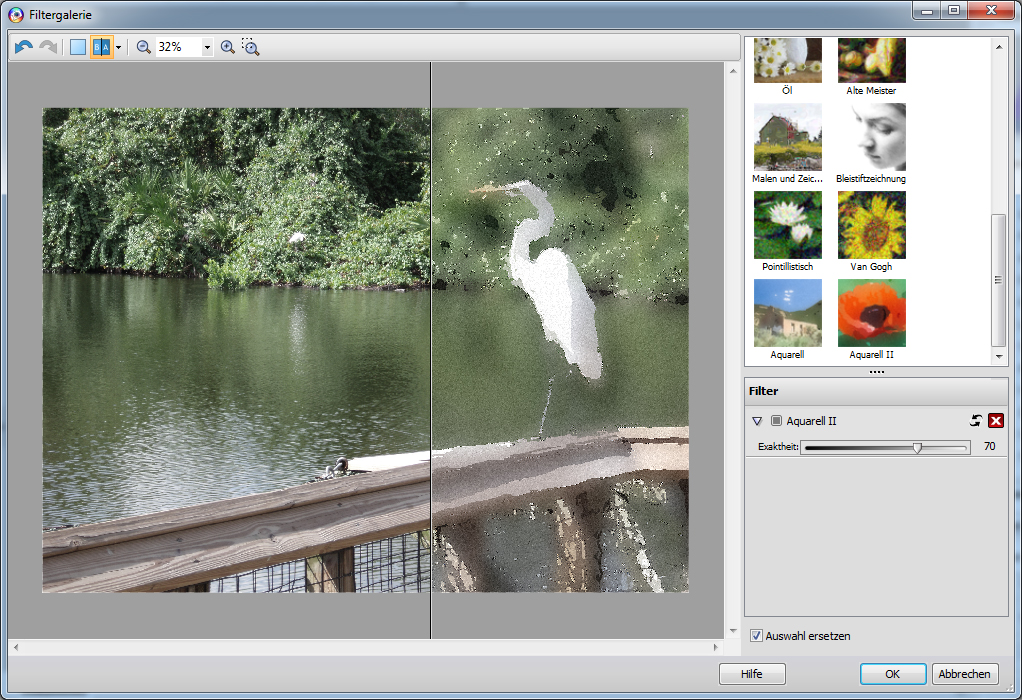The height and width of the screenshot is (700, 1022).
Task: Toggle the Auswahl ersetzen checkbox
Action: (x=756, y=635)
